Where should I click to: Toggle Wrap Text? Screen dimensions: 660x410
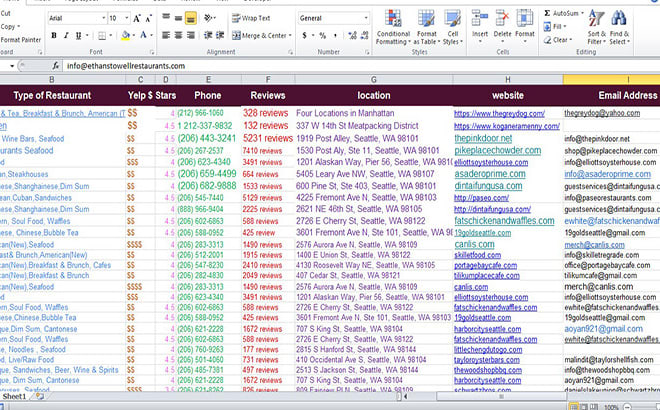tap(251, 18)
